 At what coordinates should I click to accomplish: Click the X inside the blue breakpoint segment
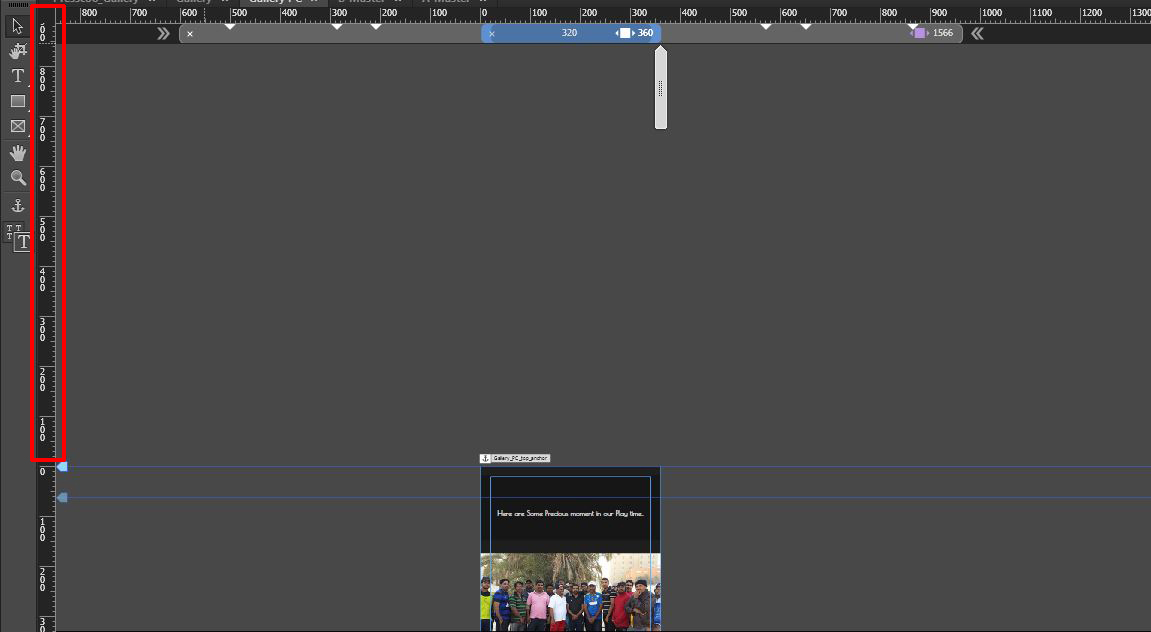click(x=492, y=34)
